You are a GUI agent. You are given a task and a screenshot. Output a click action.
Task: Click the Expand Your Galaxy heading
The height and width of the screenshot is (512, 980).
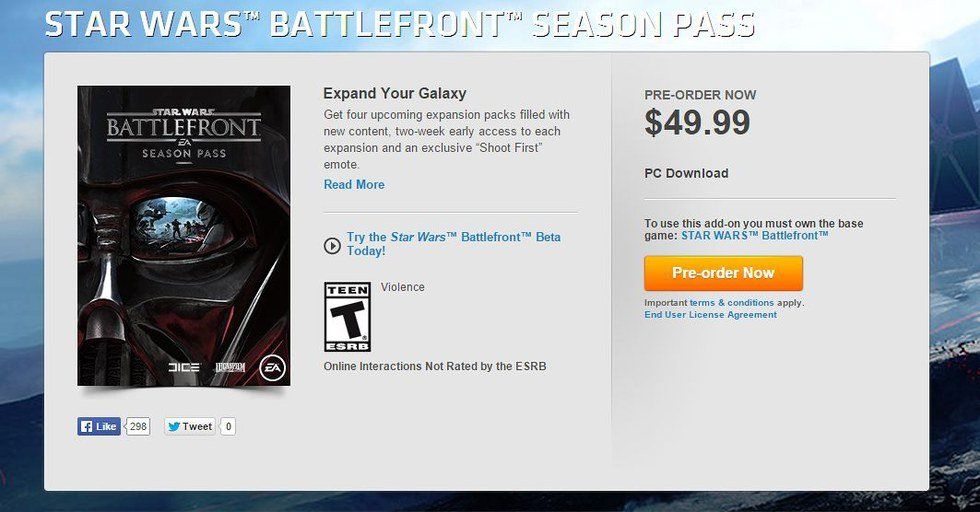(395, 93)
